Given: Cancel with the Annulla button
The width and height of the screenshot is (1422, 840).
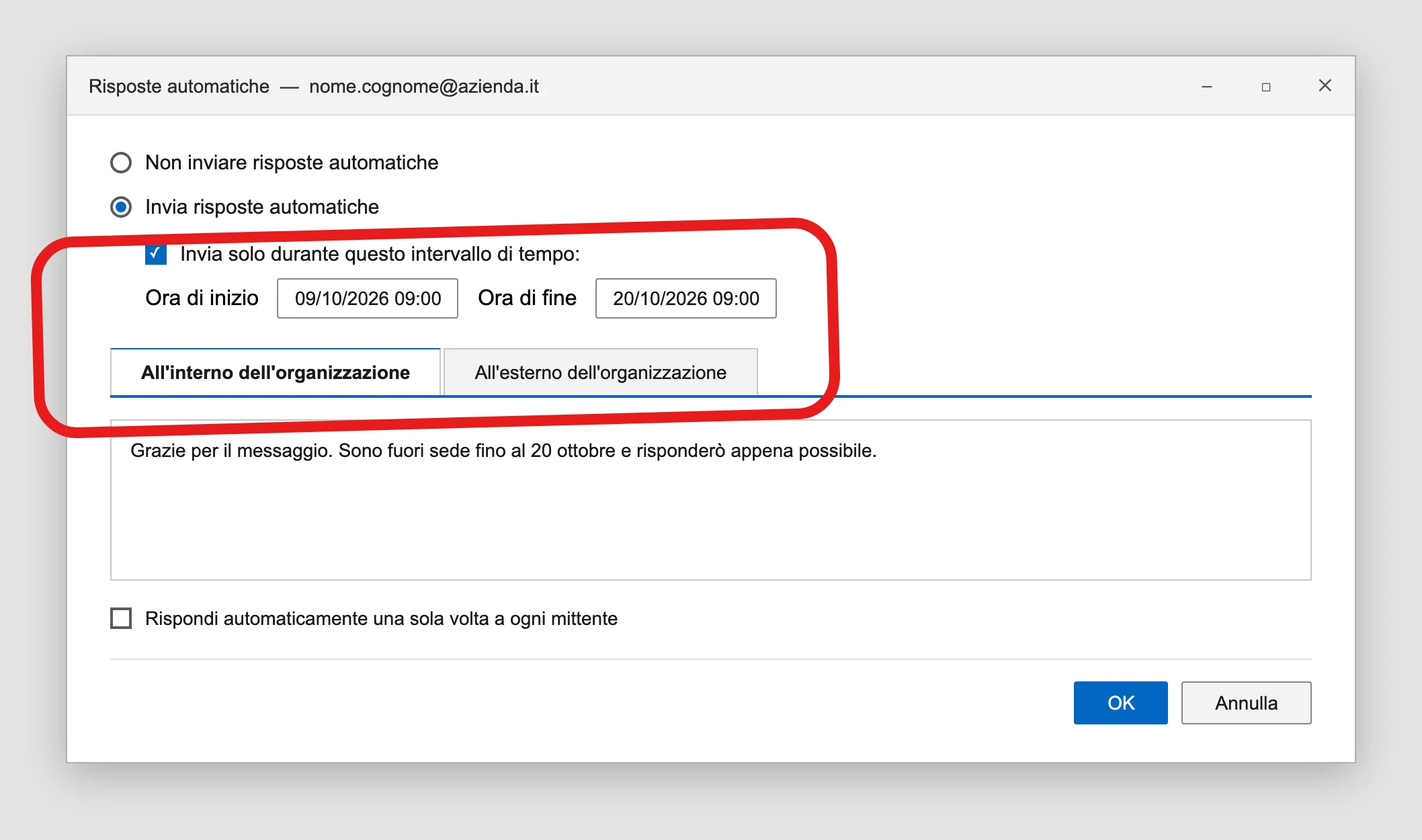Looking at the screenshot, I should pyautogui.click(x=1247, y=703).
